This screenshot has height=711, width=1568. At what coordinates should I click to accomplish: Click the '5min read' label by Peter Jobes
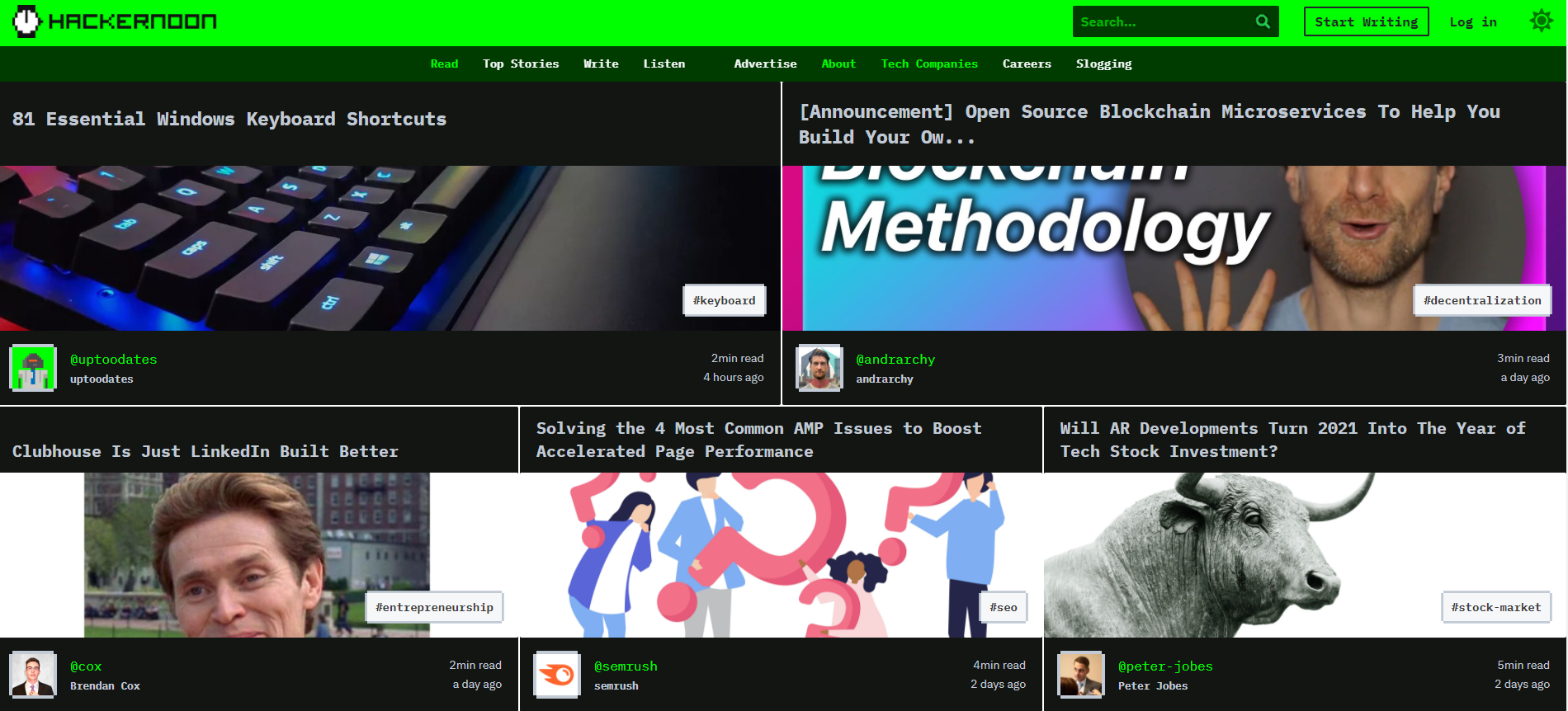pos(1523,665)
